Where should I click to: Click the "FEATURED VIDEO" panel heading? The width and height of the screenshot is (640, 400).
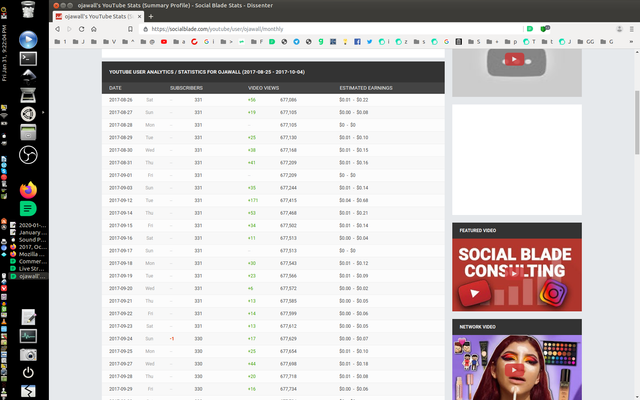tap(478, 230)
